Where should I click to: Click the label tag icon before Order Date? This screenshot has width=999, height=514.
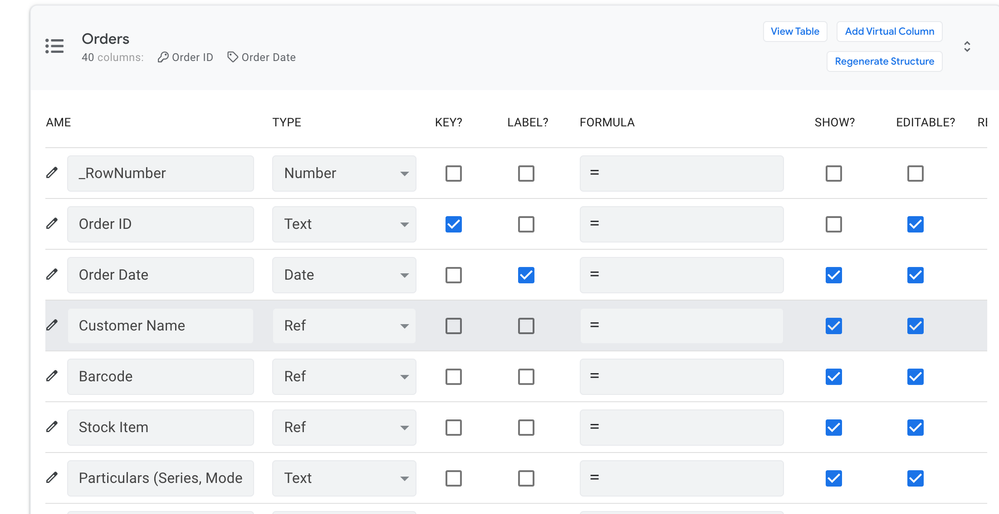pos(233,57)
